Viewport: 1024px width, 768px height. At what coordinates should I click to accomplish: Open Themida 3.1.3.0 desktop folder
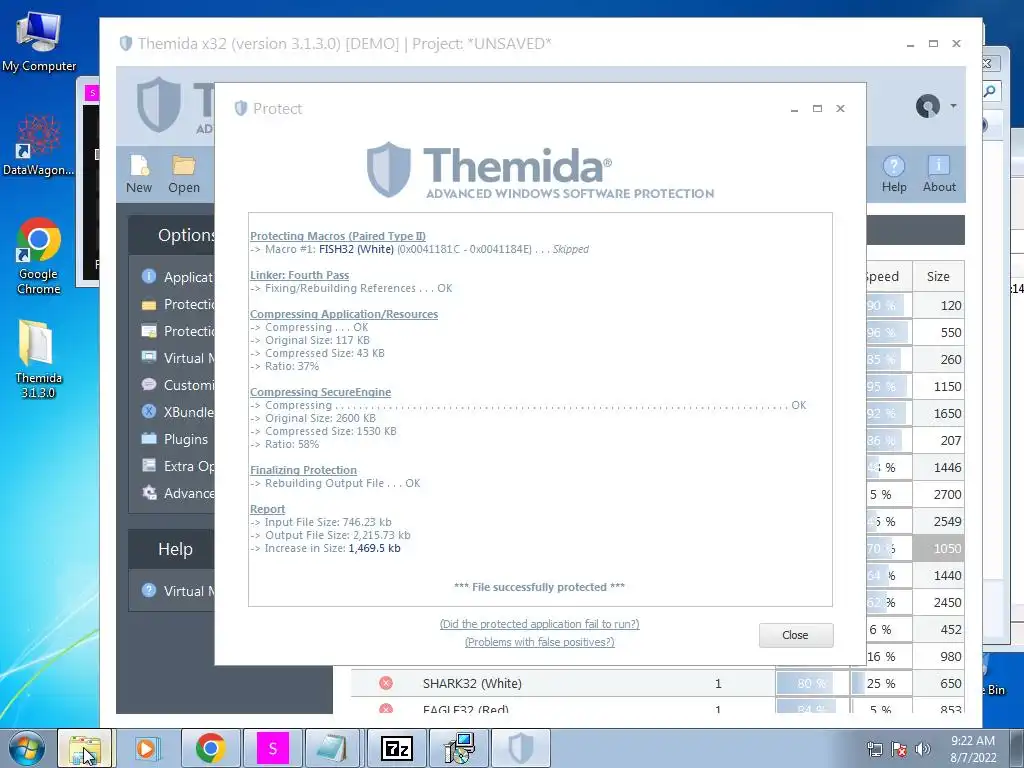coord(38,359)
